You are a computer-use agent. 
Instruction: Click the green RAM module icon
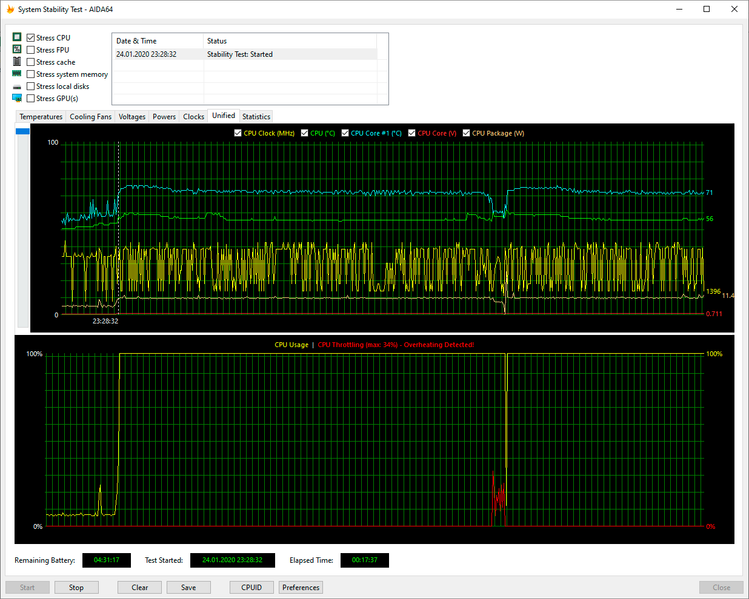pos(17,74)
